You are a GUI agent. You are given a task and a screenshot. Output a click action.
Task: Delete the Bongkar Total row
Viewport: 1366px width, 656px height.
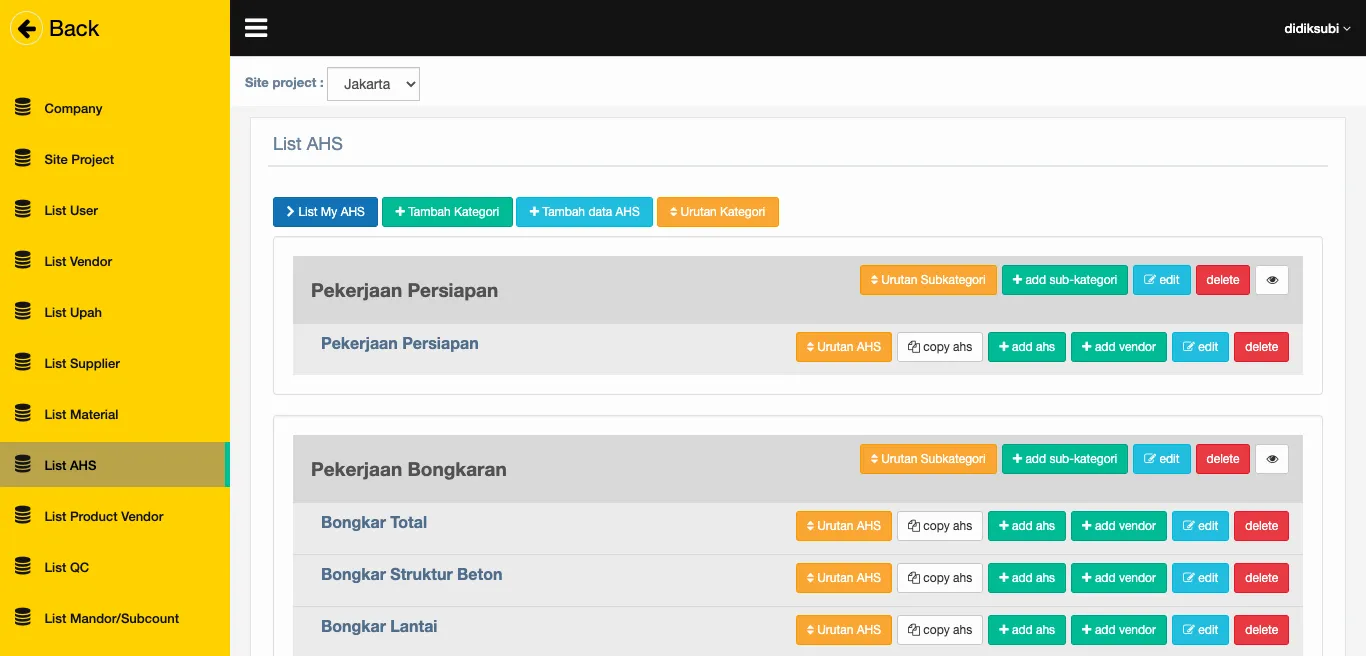pos(1261,526)
